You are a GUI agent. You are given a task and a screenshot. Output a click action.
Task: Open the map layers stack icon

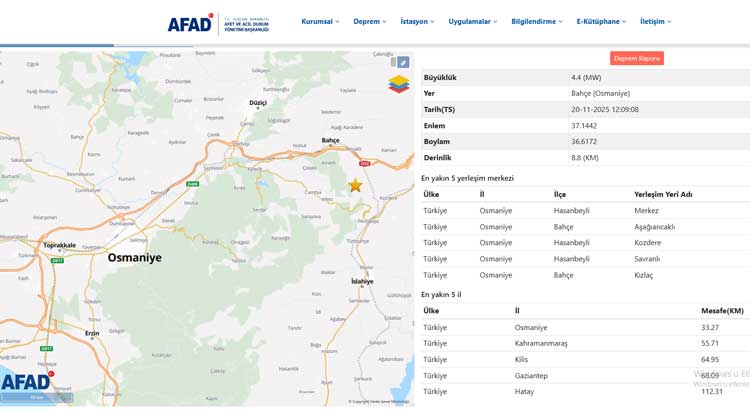[399, 84]
